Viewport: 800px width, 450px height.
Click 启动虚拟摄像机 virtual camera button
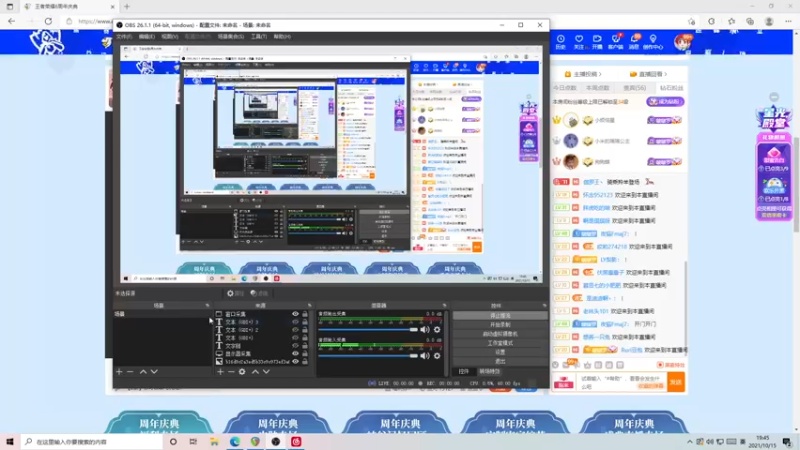[x=500, y=334]
